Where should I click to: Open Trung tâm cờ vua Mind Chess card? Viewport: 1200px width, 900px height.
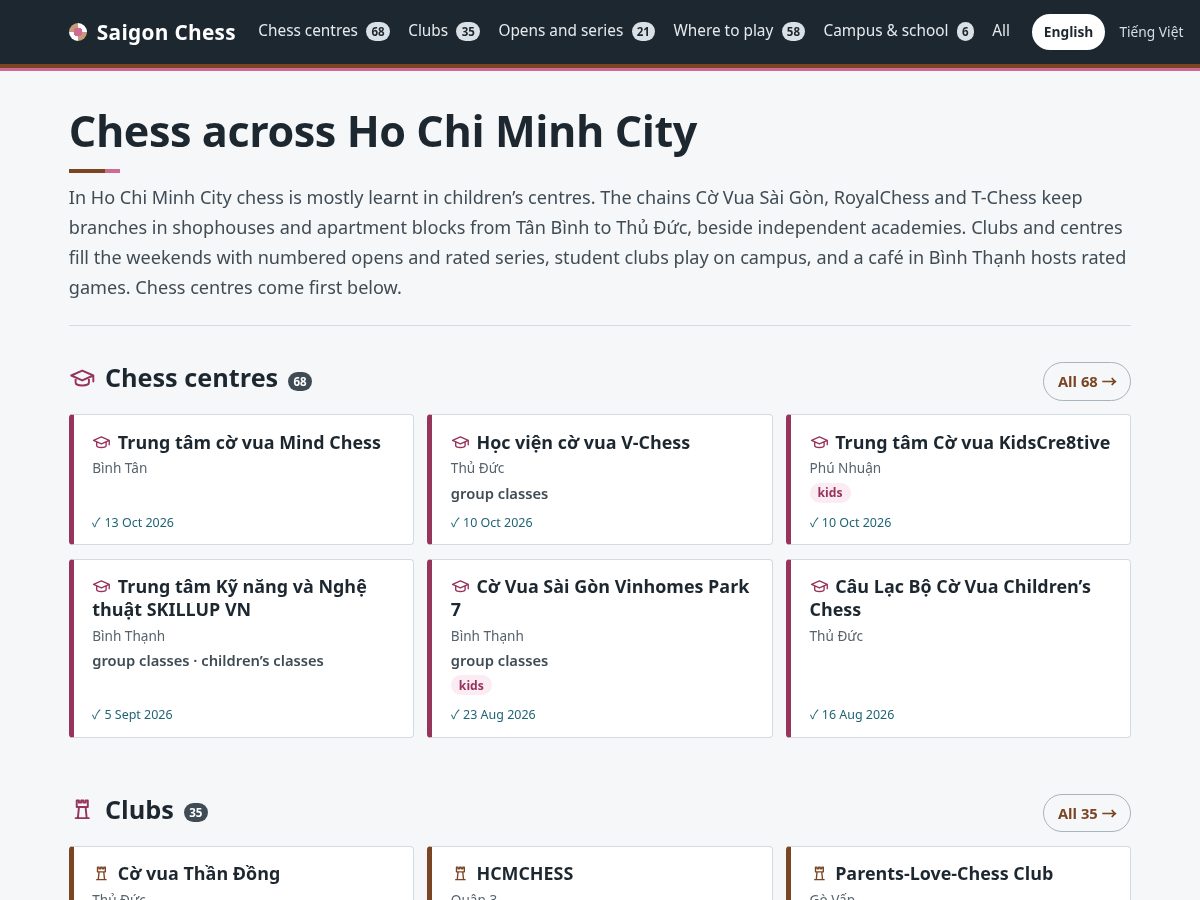tap(241, 480)
